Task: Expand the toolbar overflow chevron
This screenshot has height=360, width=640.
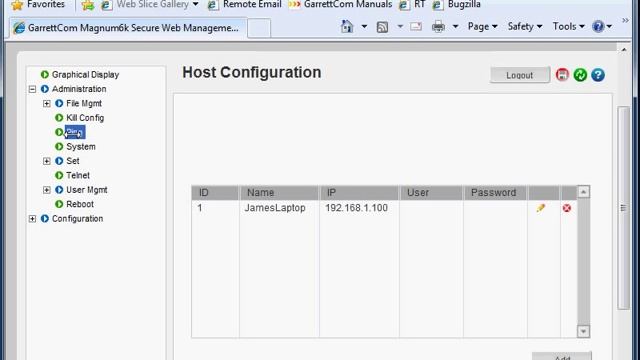Action: click(625, 20)
